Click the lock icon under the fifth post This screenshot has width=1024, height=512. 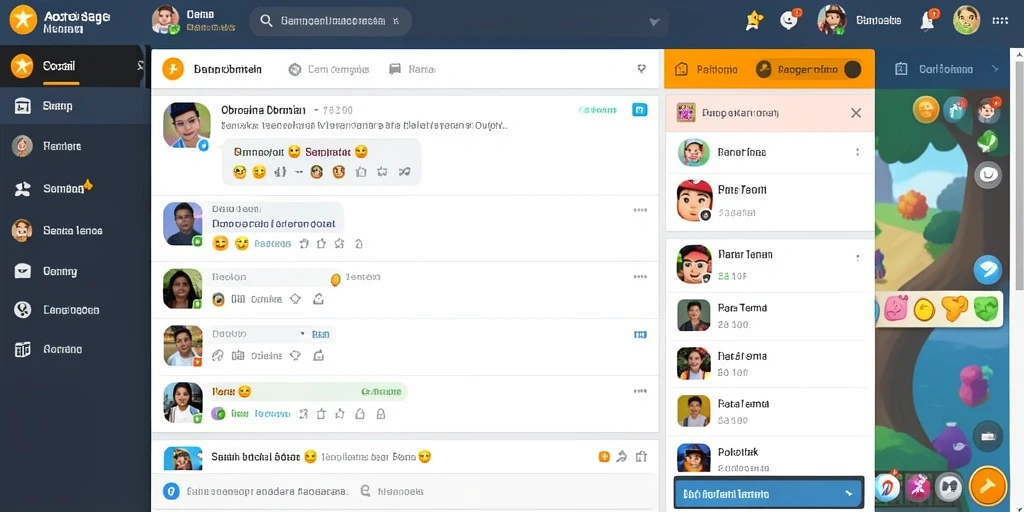tap(381, 414)
